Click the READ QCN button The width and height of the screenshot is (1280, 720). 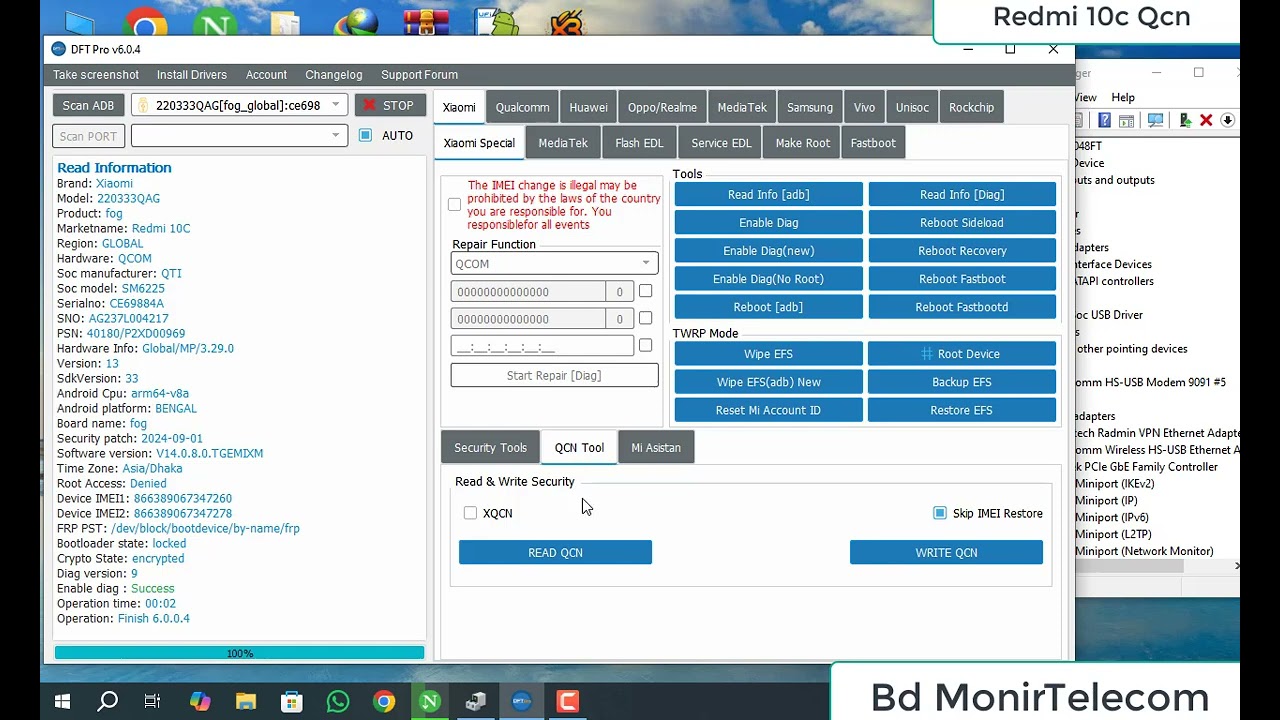coord(555,552)
